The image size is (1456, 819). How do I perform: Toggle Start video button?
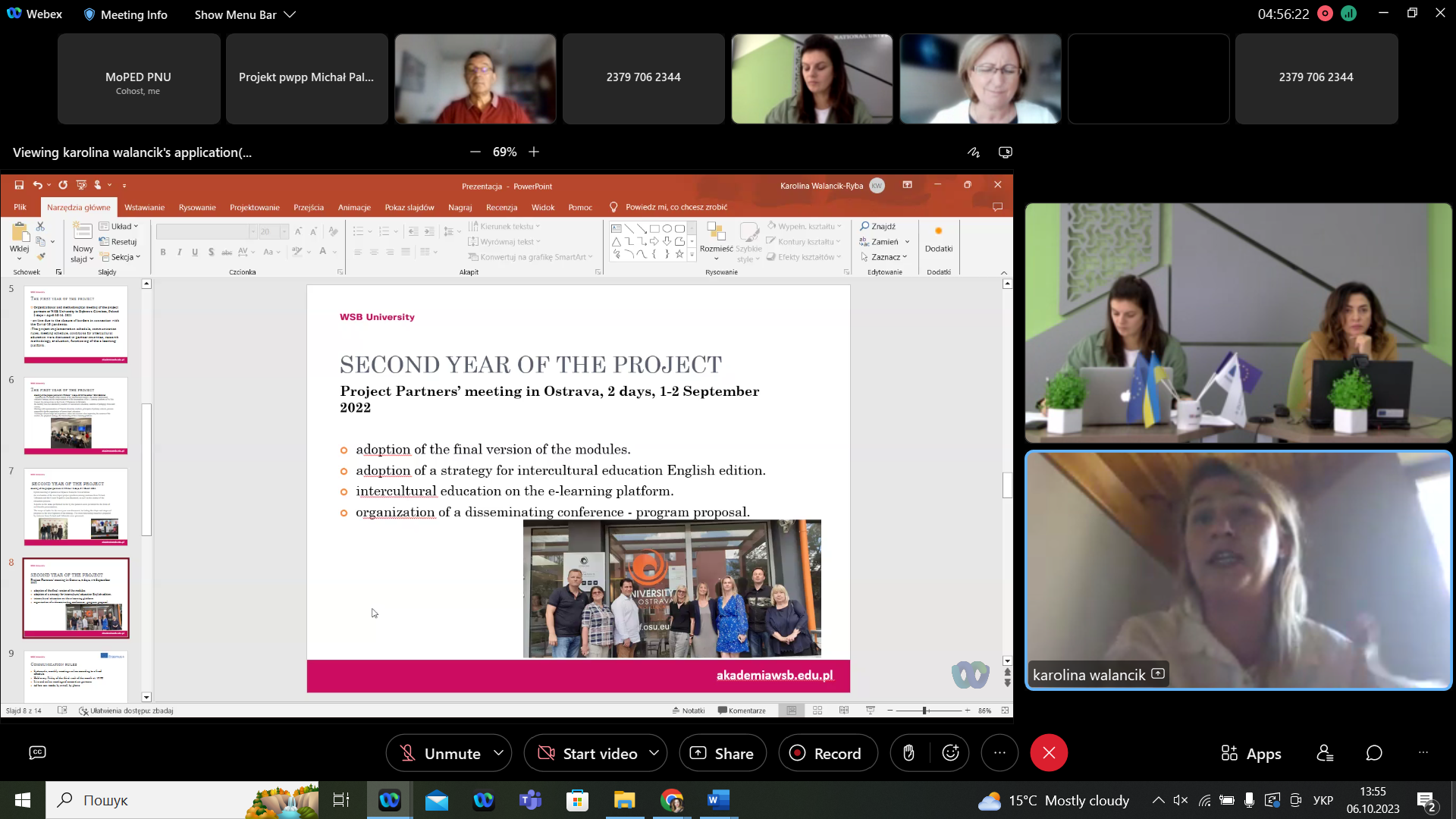pyautogui.click(x=586, y=753)
